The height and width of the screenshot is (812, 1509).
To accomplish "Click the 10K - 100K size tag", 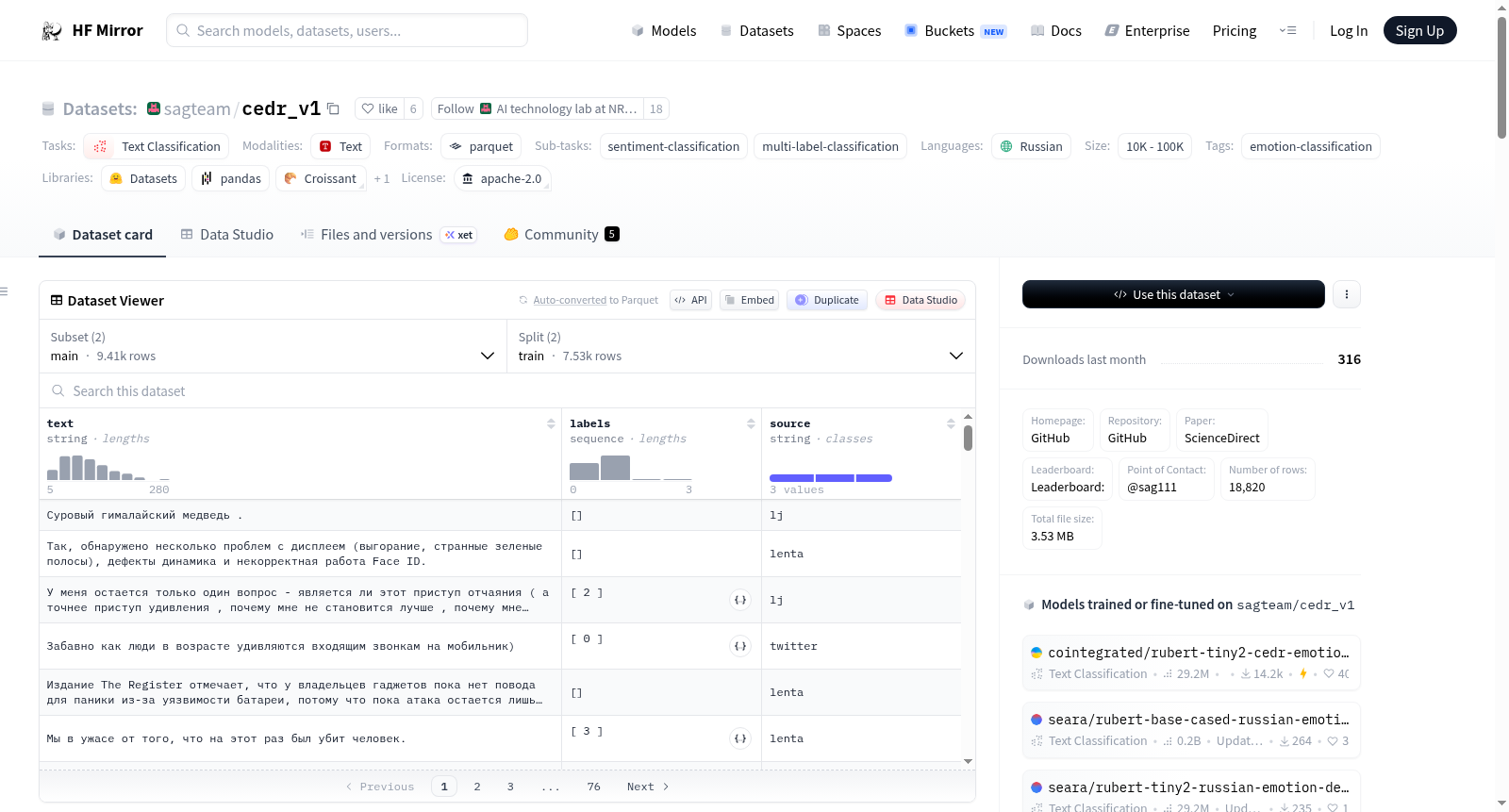I will click(1154, 146).
